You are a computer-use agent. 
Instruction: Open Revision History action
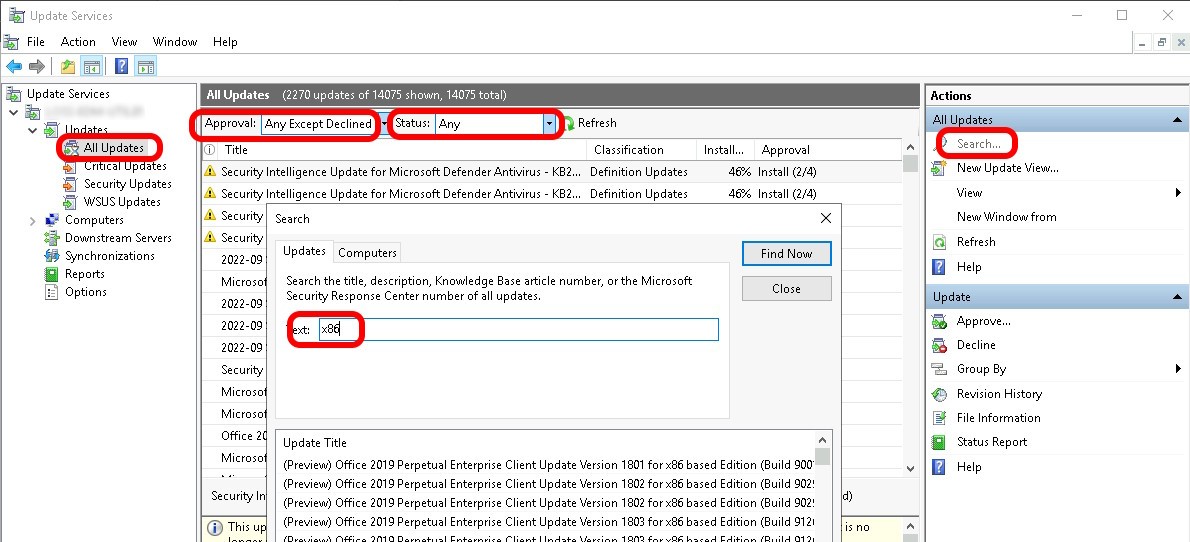[x=998, y=394]
